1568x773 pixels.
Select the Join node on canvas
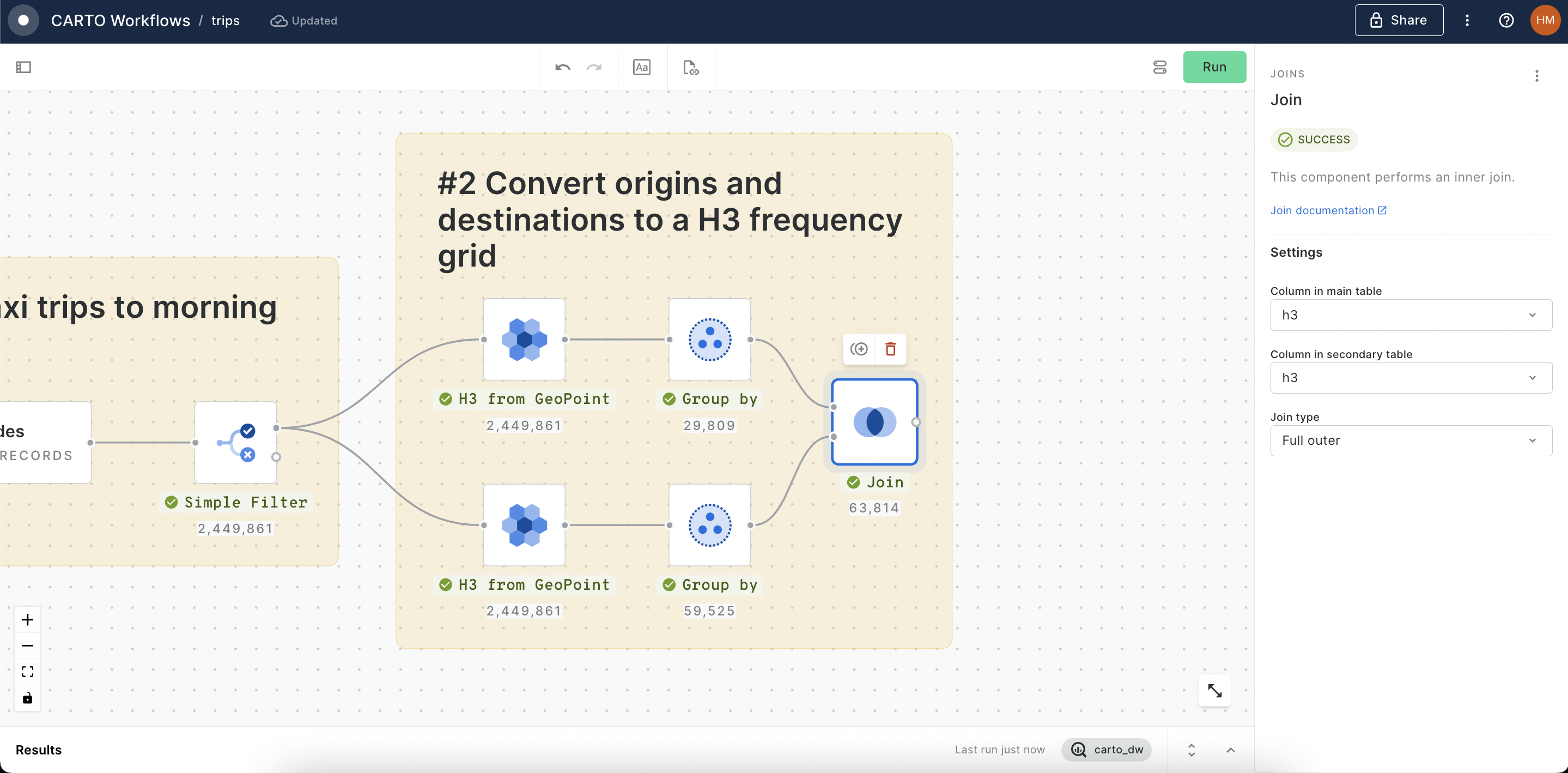click(874, 421)
